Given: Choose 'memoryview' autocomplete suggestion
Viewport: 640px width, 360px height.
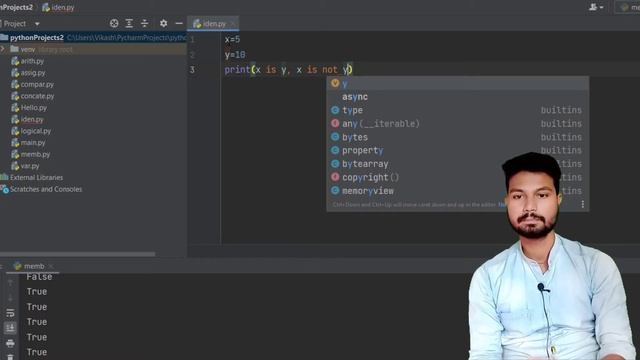Looking at the screenshot, I should pos(458,191).
